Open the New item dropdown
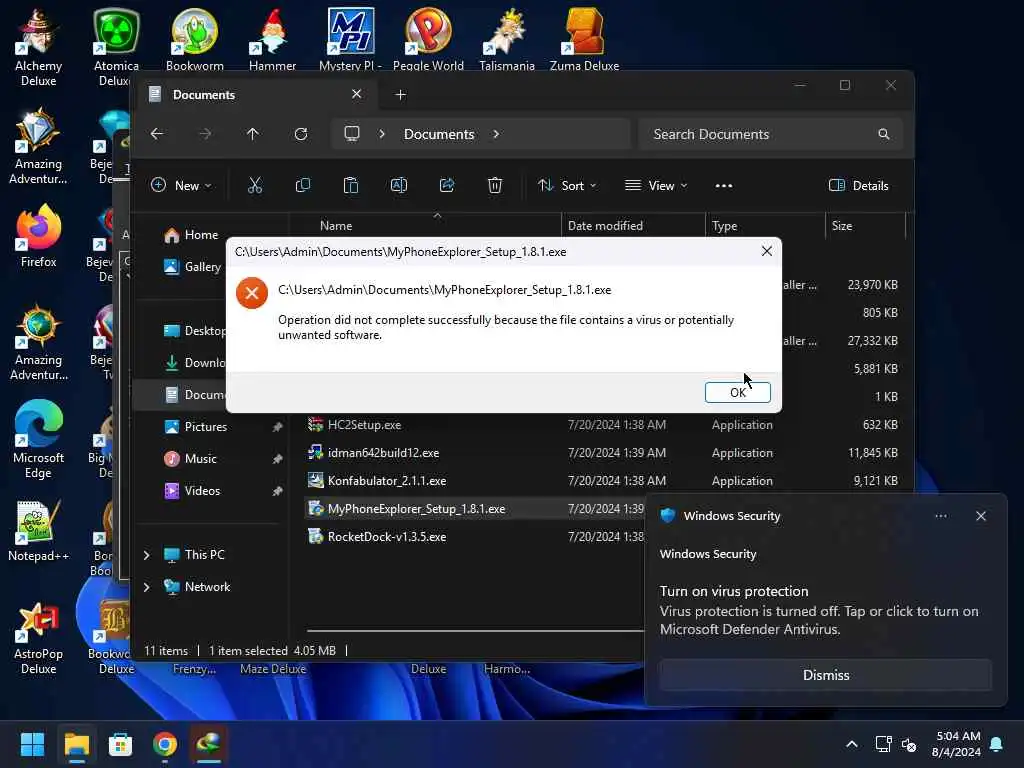Image resolution: width=1024 pixels, height=768 pixels. click(181, 185)
